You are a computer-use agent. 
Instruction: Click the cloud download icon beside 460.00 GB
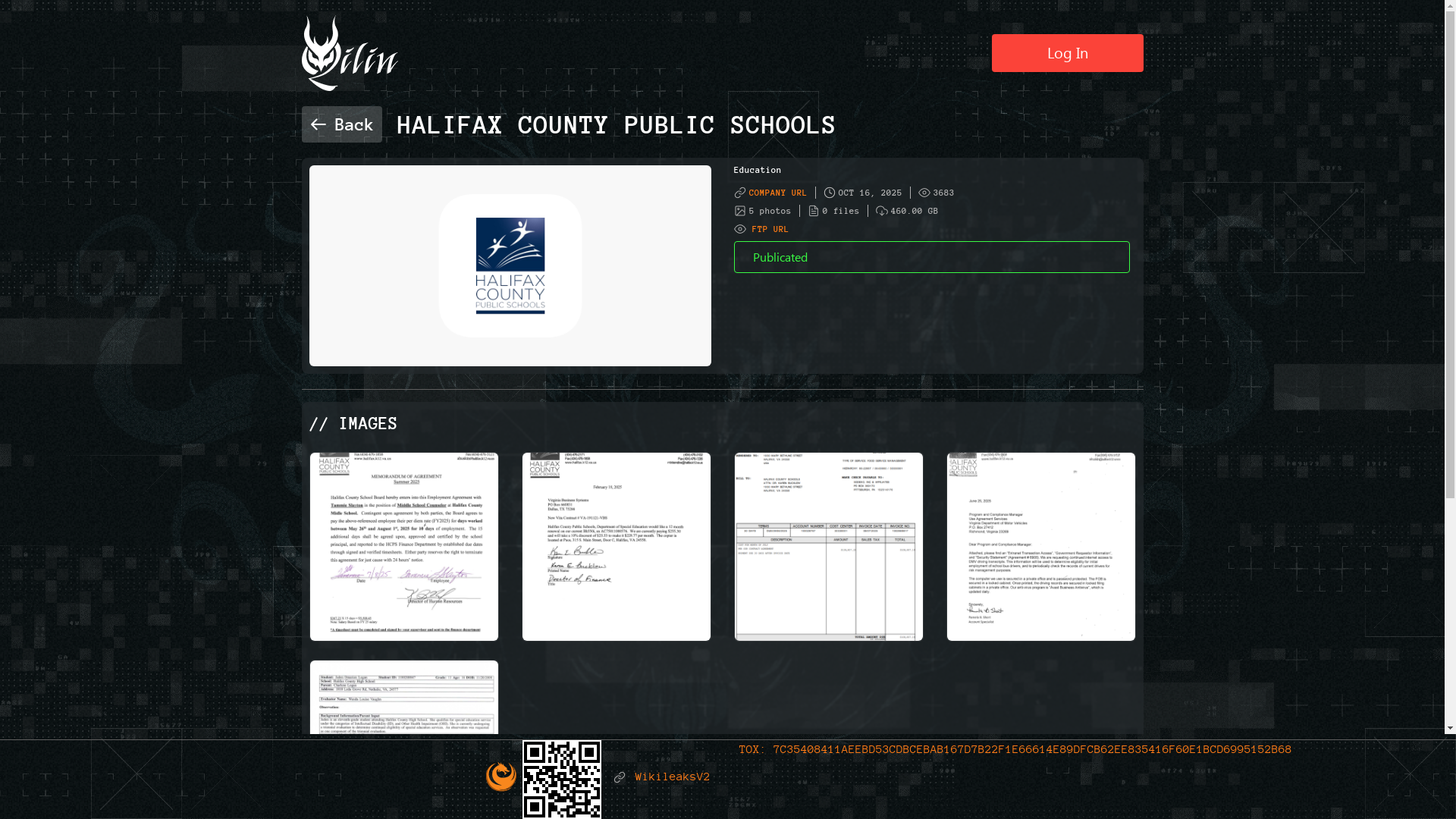click(x=881, y=211)
